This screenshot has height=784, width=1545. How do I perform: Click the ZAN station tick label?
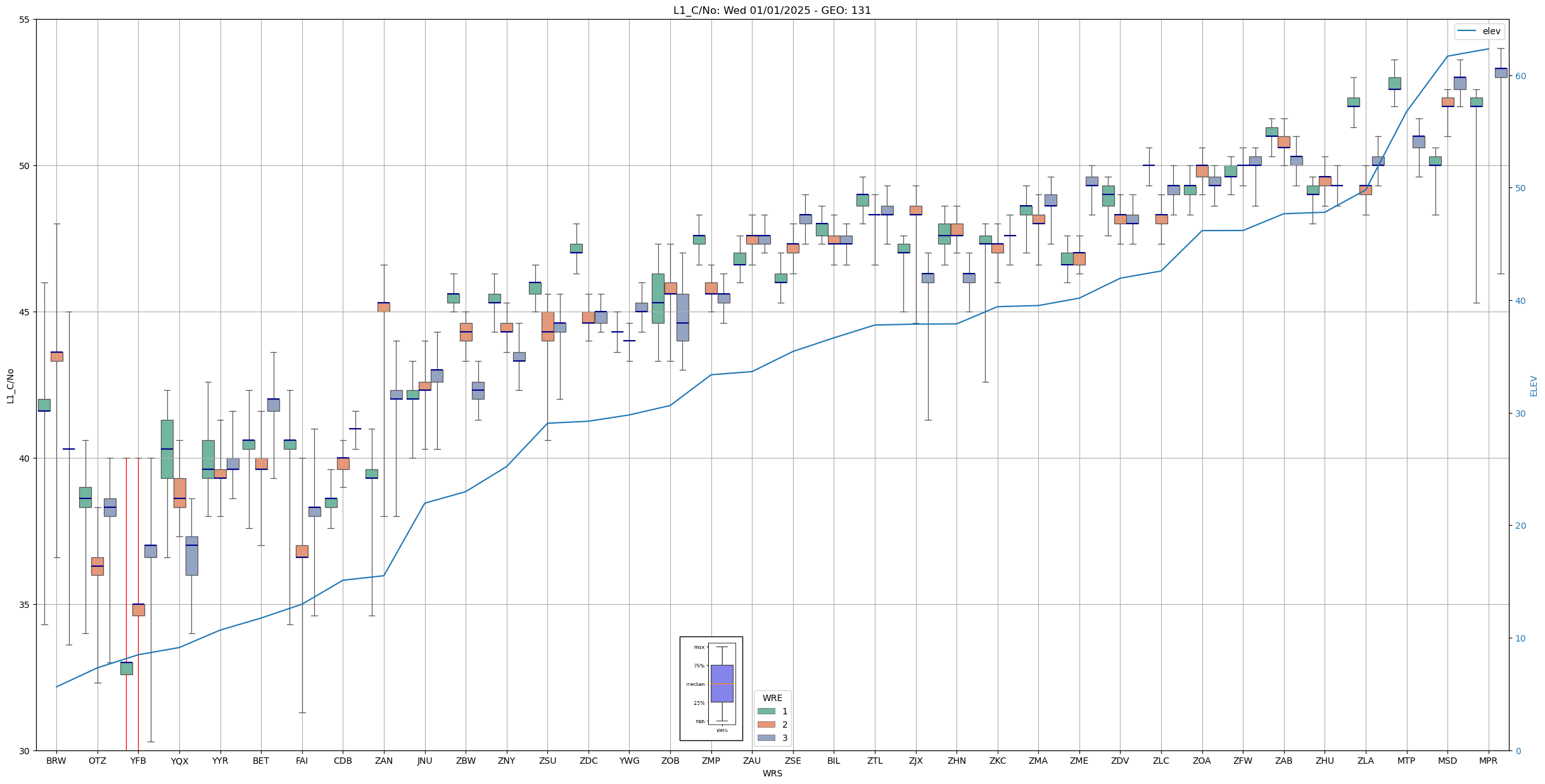coord(384,761)
